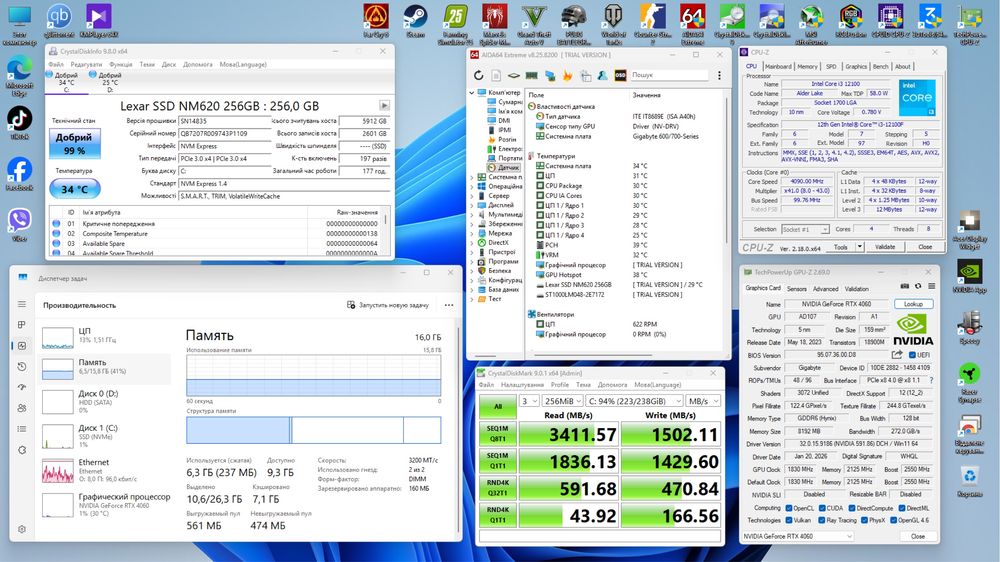This screenshot has width=1000, height=562.
Task: Select the Ethernet item in Task Manager
Action: click(x=106, y=471)
